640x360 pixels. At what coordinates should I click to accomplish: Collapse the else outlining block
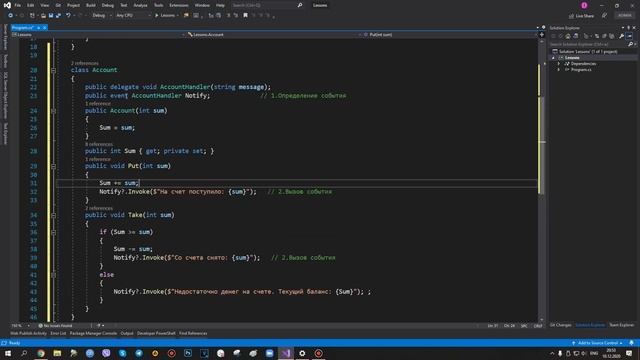click(x=53, y=275)
